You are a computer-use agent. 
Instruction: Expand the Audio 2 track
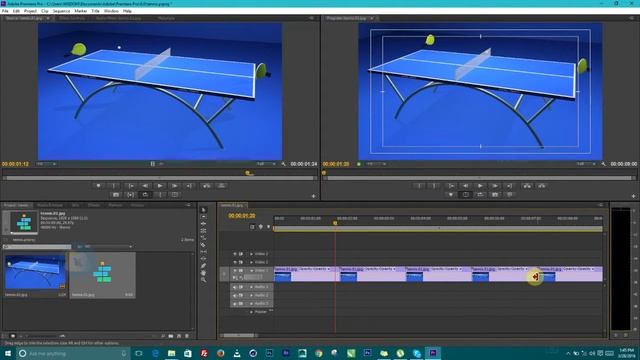point(251,296)
